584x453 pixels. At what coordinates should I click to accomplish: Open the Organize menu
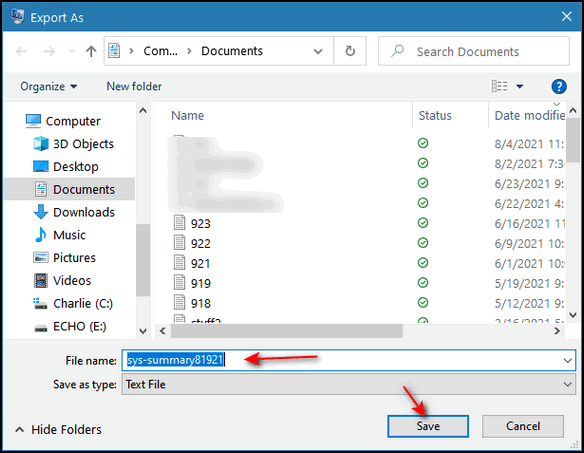point(48,86)
